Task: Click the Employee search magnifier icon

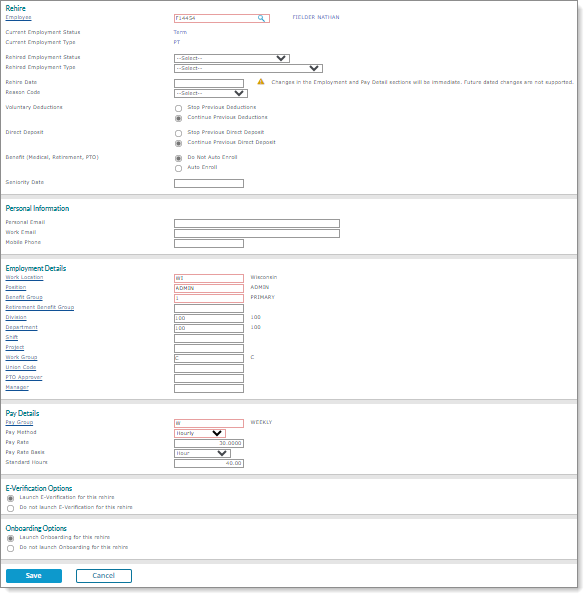Action: click(261, 18)
